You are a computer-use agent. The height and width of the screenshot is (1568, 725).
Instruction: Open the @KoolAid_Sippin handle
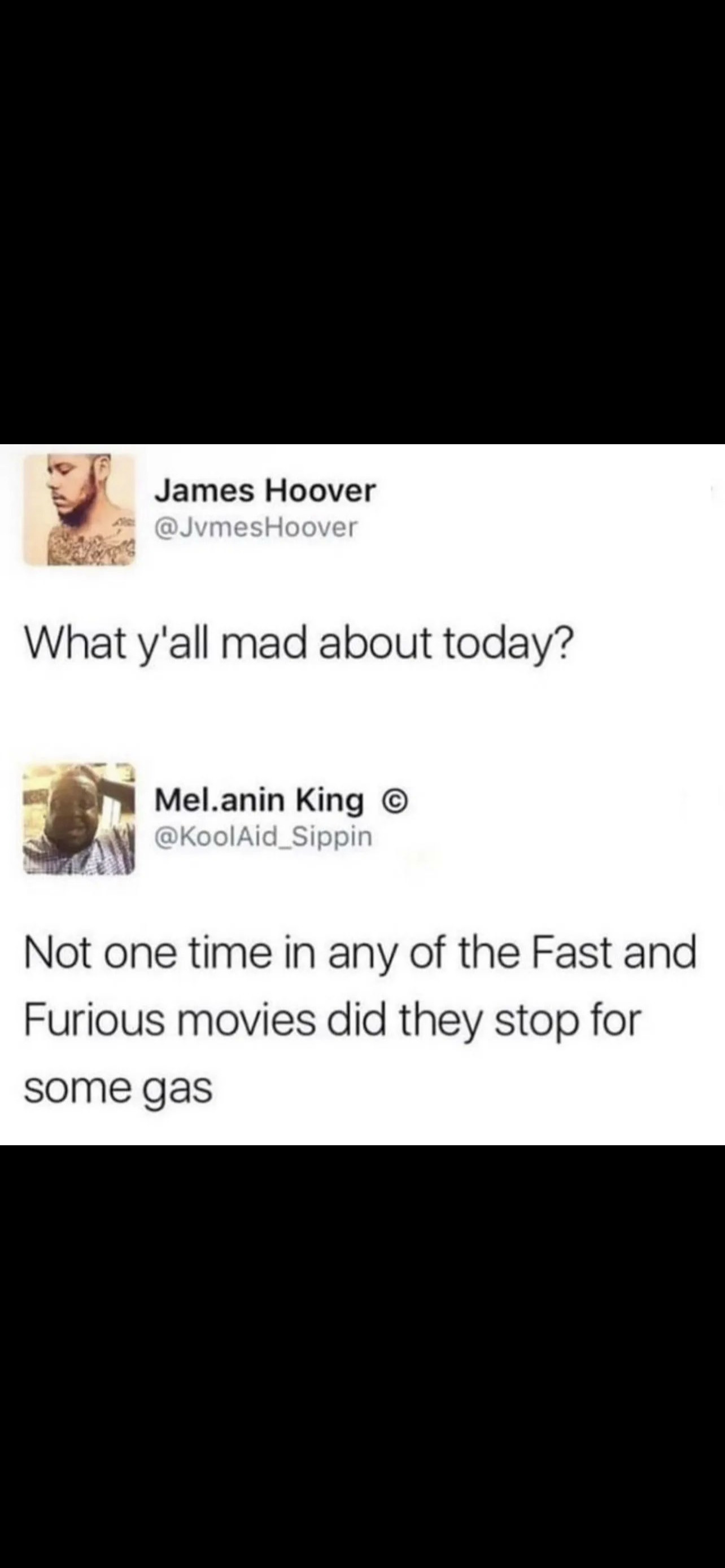click(264, 836)
